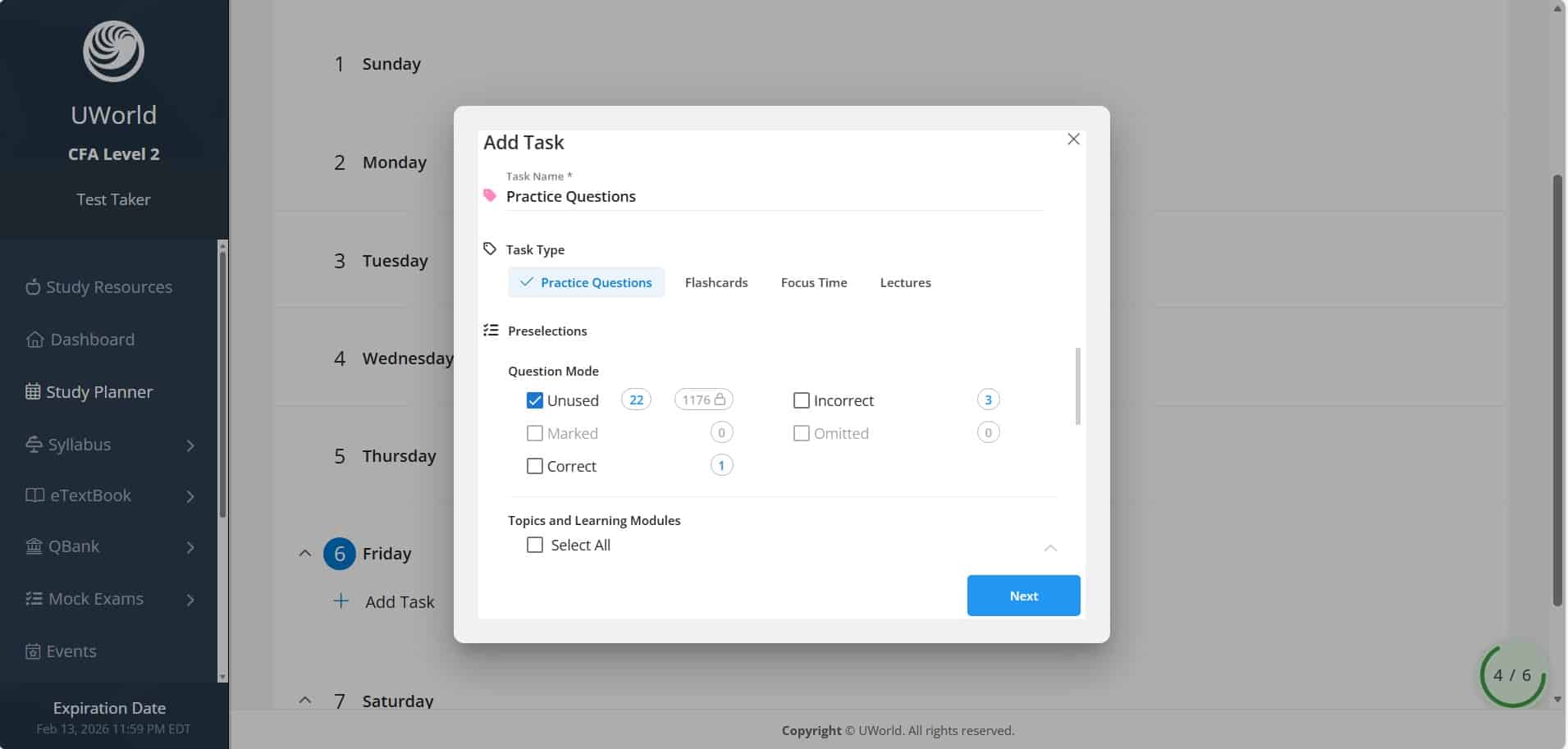Image resolution: width=1568 pixels, height=749 pixels.
Task: Click the Dashboard home icon
Action: [x=34, y=340]
